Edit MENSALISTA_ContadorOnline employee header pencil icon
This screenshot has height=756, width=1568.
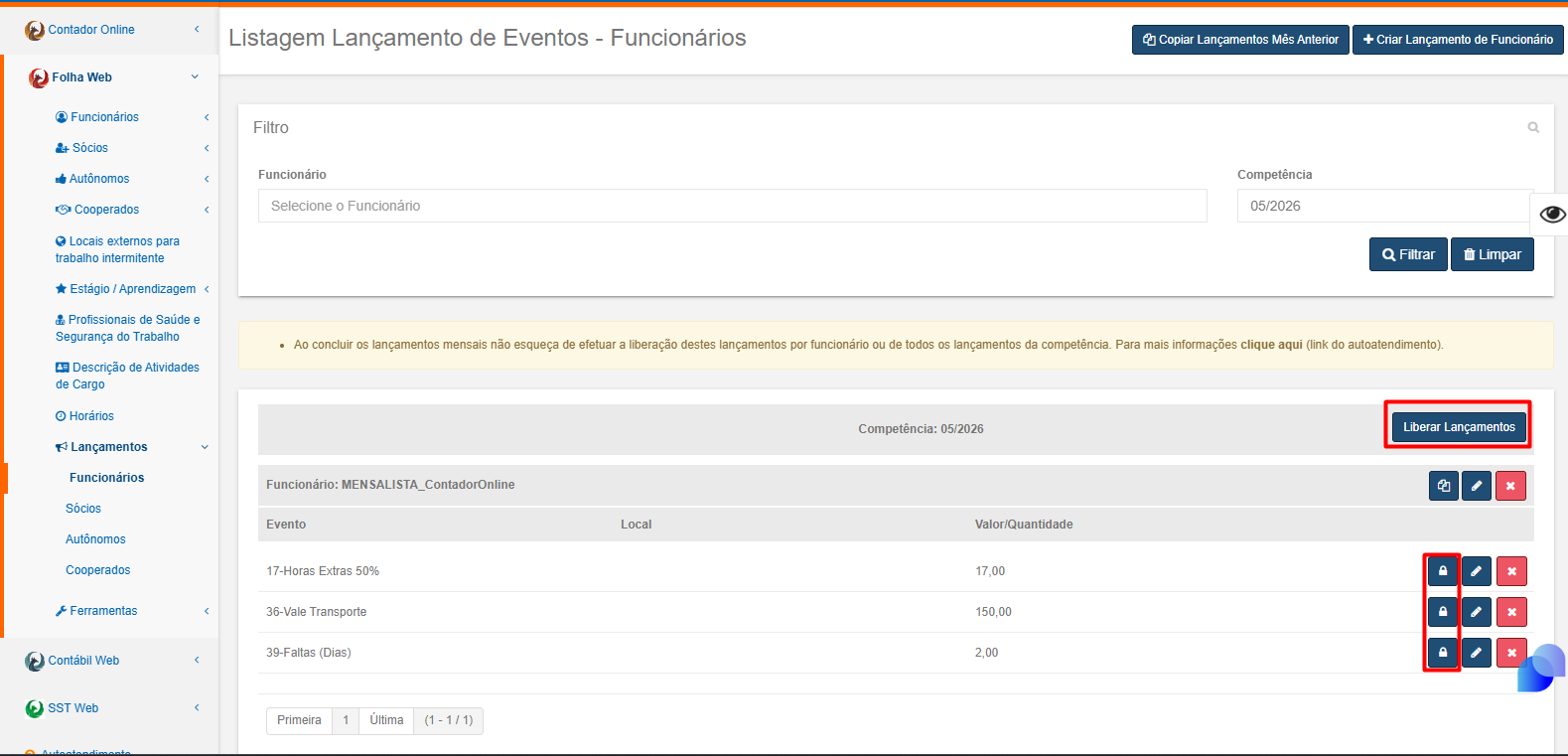click(x=1477, y=486)
